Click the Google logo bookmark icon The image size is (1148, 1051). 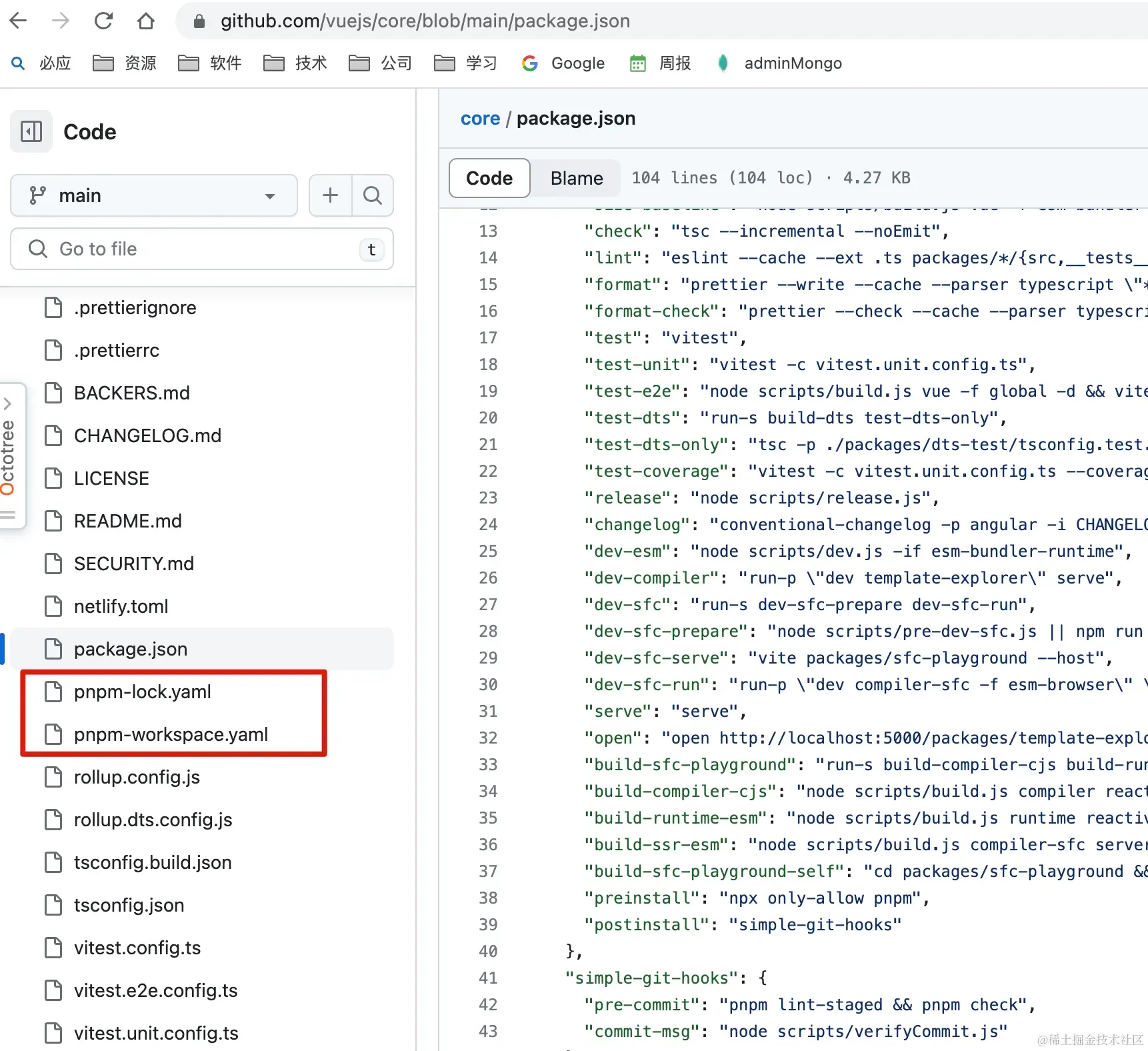(530, 63)
